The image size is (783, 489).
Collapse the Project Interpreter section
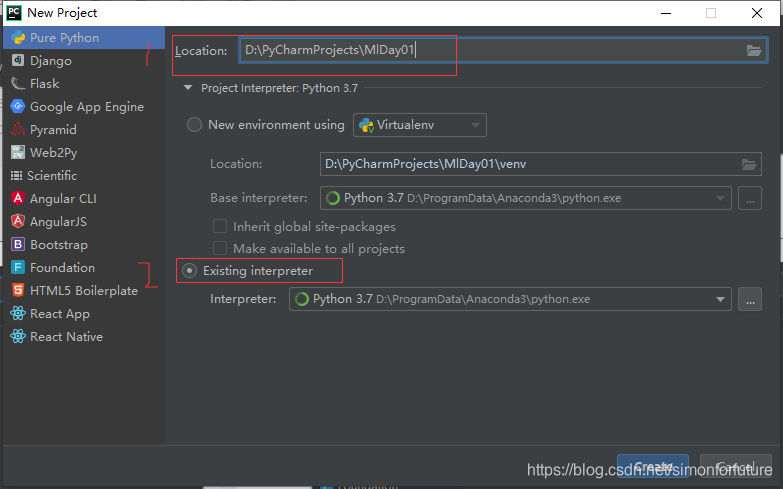point(188,88)
